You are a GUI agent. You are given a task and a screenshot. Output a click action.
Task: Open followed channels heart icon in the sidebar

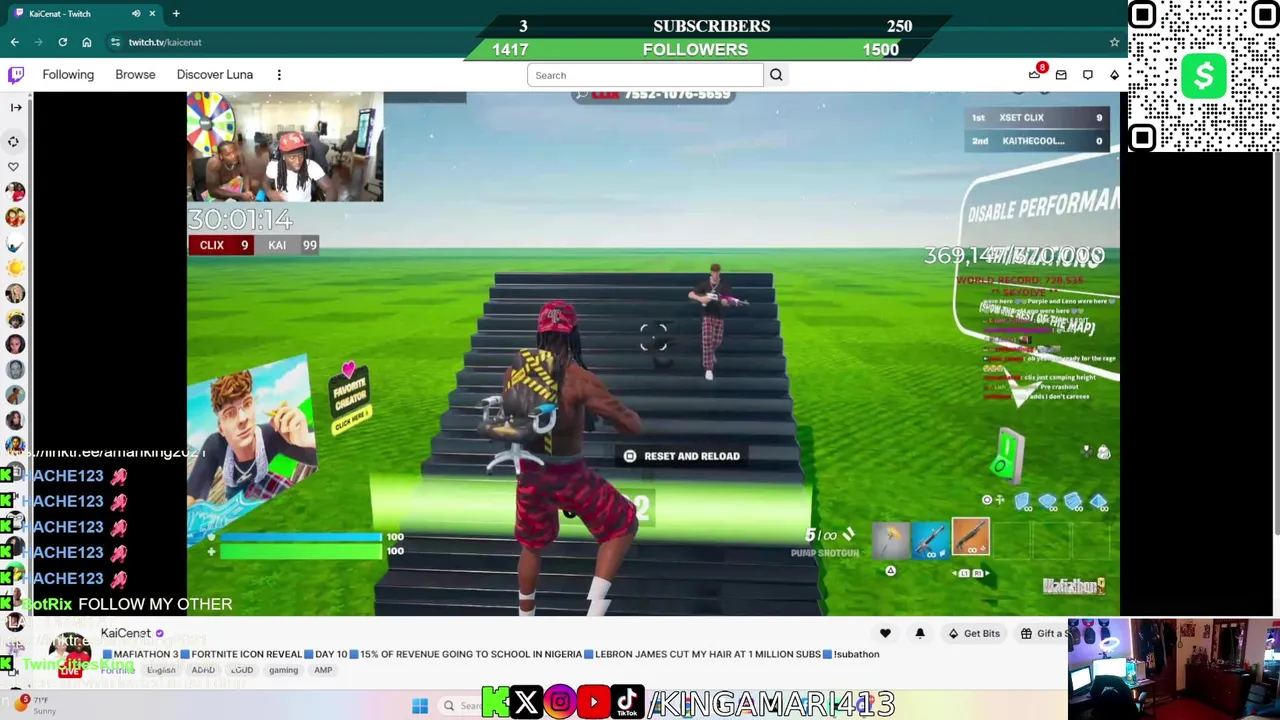tap(14, 166)
